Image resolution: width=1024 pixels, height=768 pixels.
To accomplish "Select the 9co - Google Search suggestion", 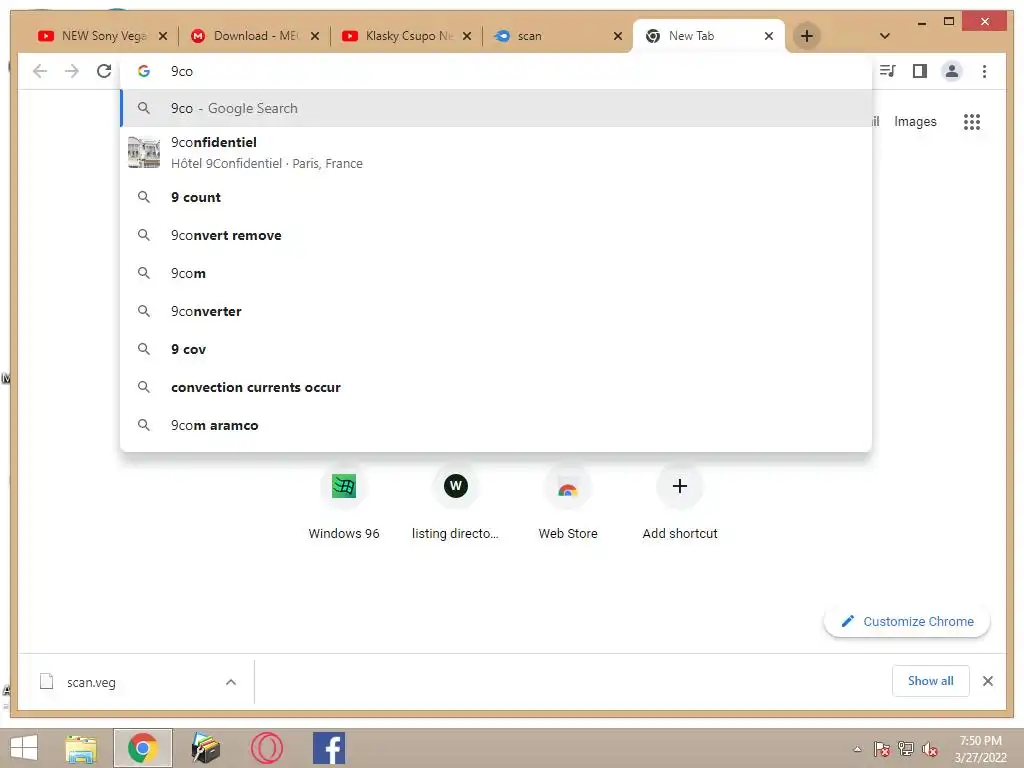I will [x=496, y=108].
